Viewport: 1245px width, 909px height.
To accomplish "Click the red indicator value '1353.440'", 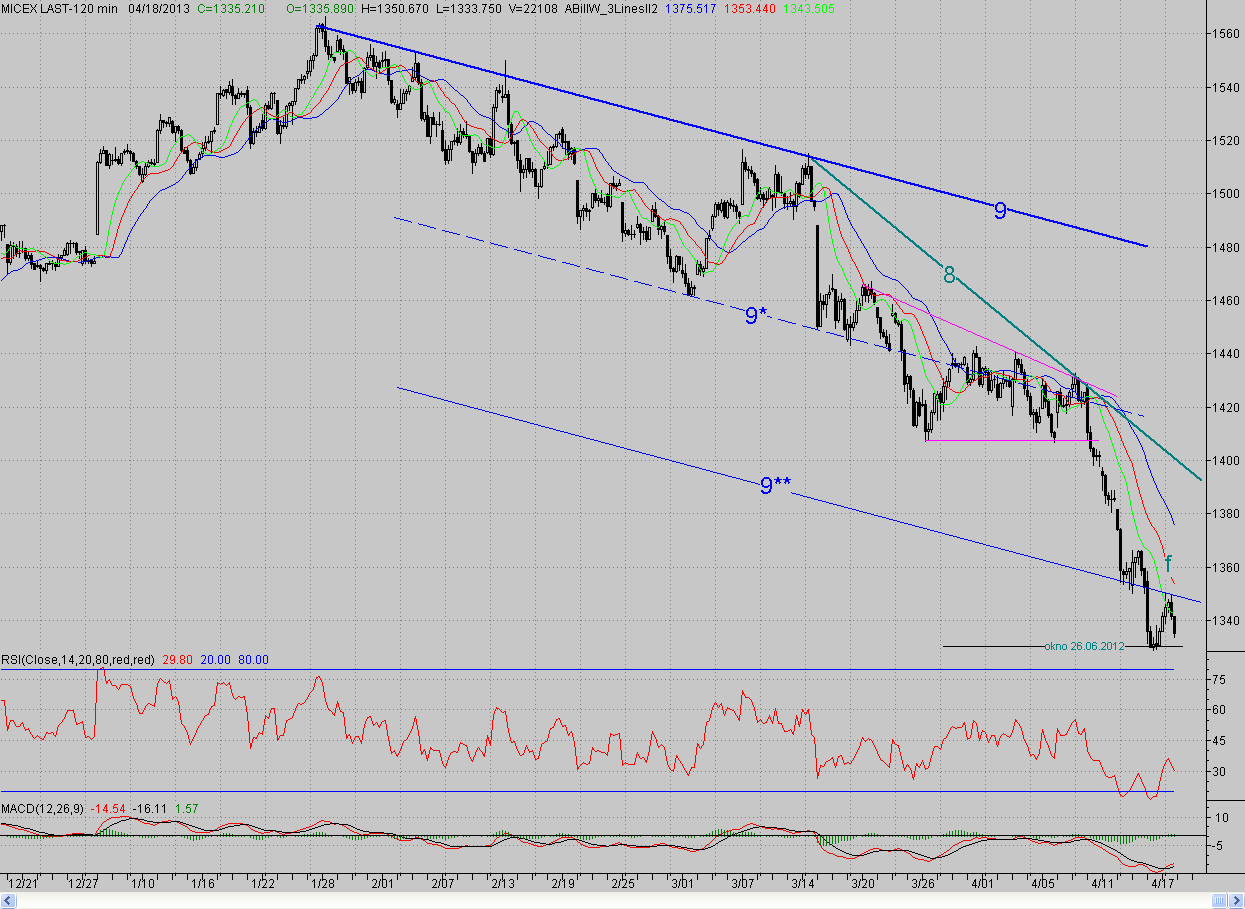I will coord(752,8).
